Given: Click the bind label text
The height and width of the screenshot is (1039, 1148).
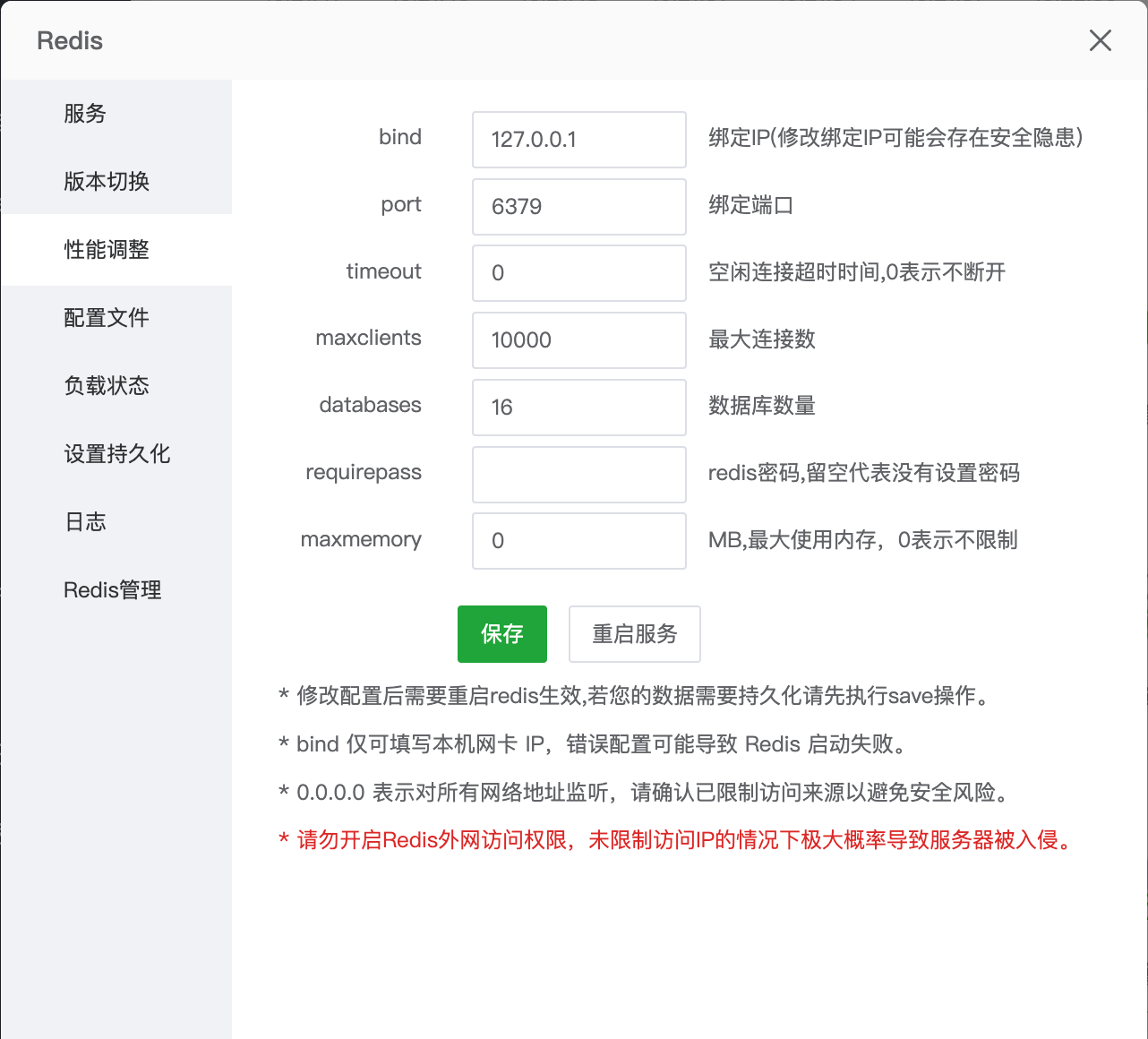Looking at the screenshot, I should [x=400, y=137].
